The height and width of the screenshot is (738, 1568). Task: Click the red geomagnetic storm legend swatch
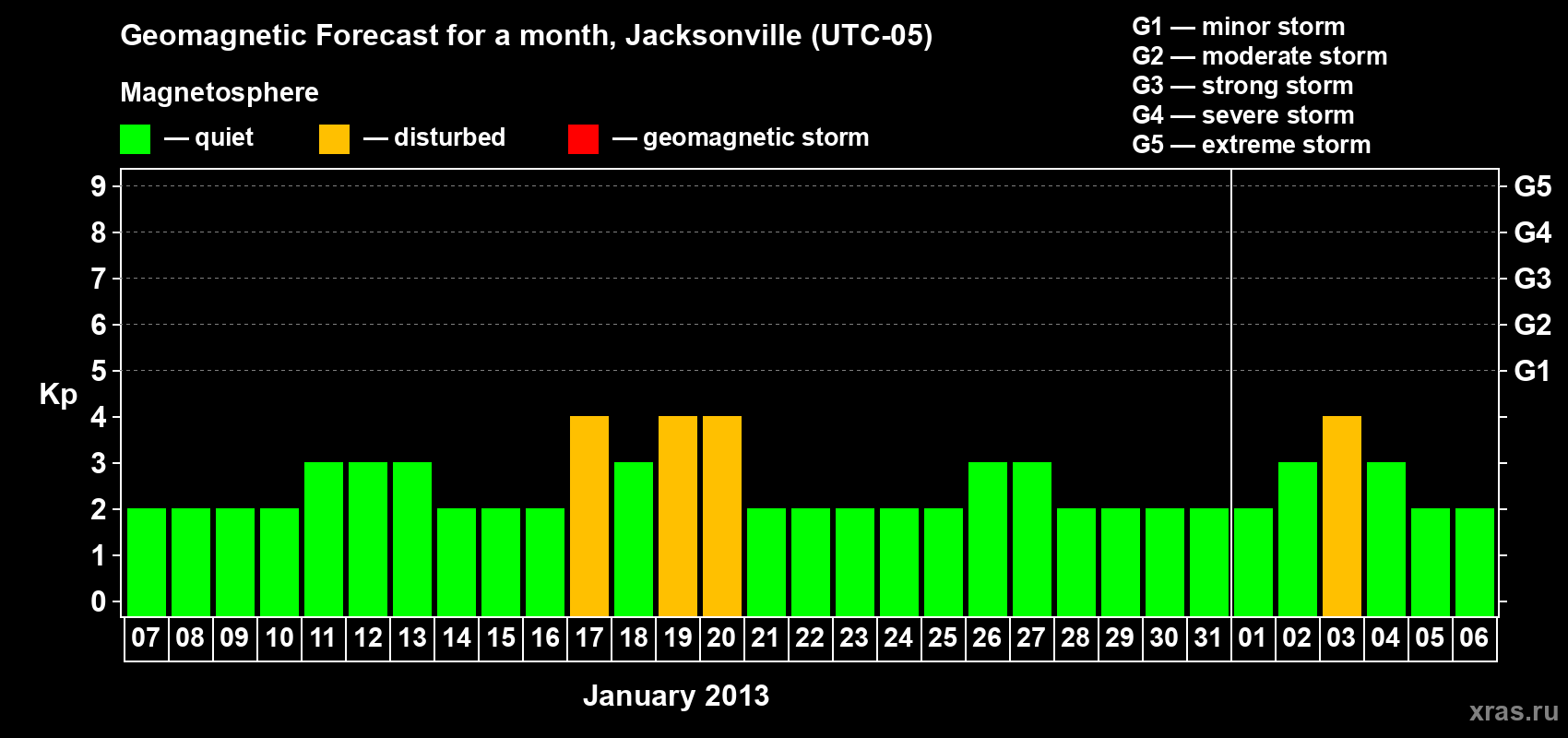point(584,139)
